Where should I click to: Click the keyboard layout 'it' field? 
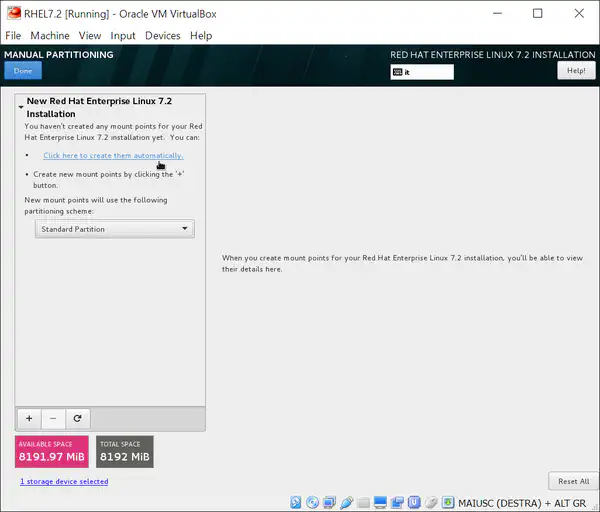(x=422, y=72)
